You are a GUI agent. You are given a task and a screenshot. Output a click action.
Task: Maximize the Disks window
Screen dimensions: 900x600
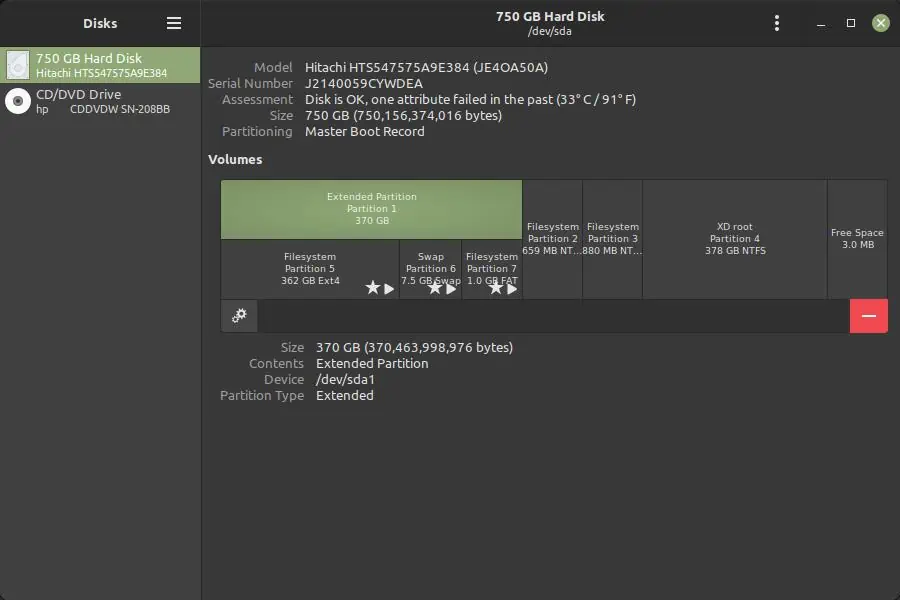851,23
